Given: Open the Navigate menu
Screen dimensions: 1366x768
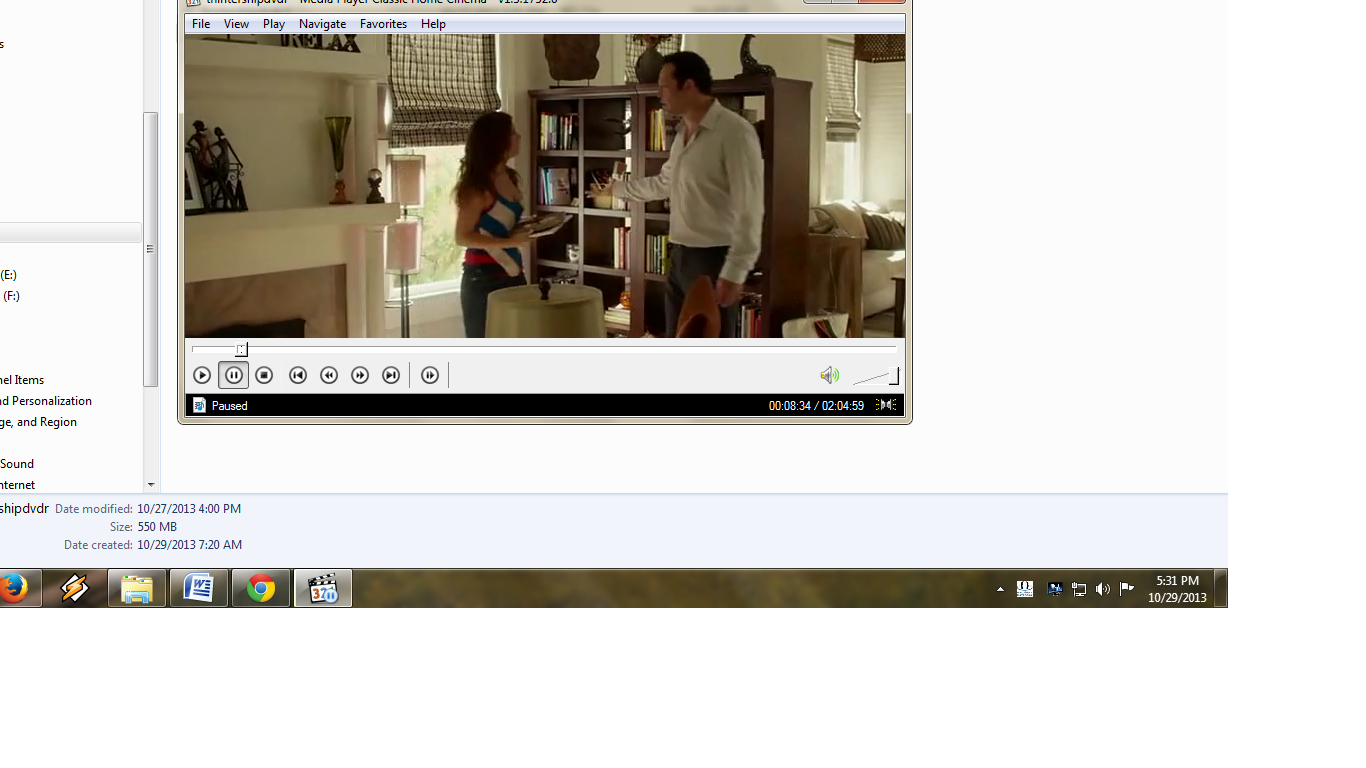Looking at the screenshot, I should coord(322,24).
